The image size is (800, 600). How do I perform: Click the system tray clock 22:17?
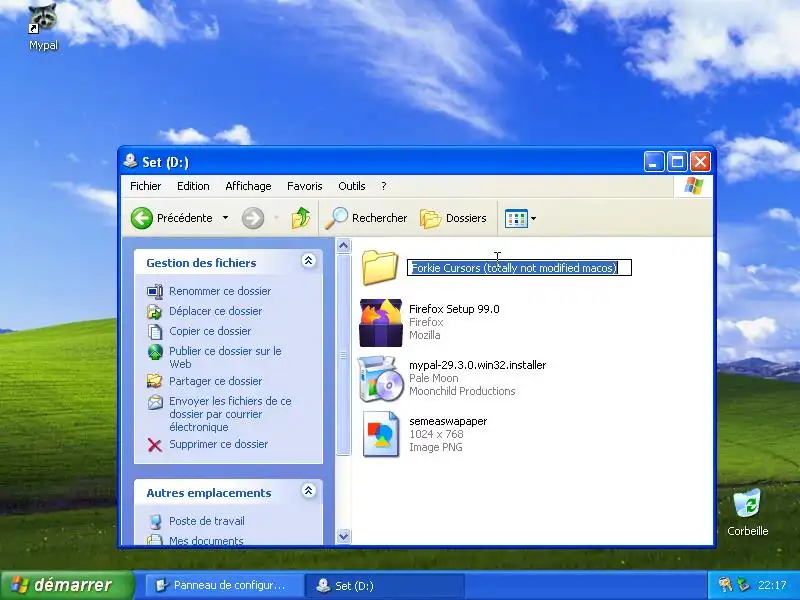[x=772, y=585]
